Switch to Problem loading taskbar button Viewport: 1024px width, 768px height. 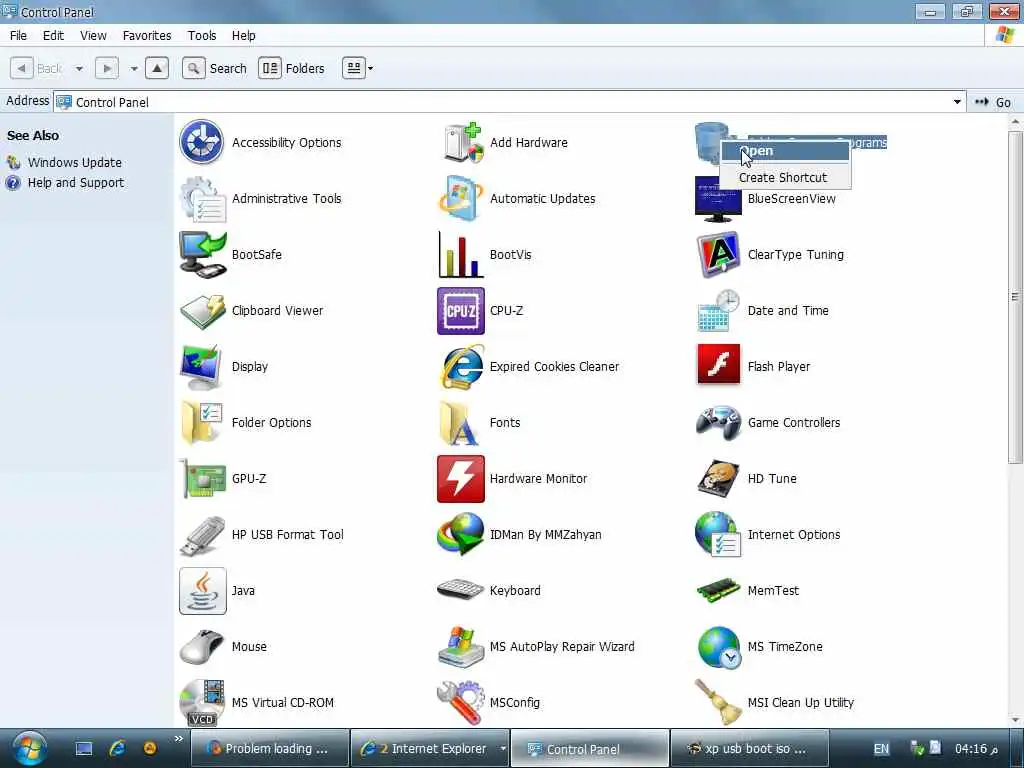click(x=270, y=748)
